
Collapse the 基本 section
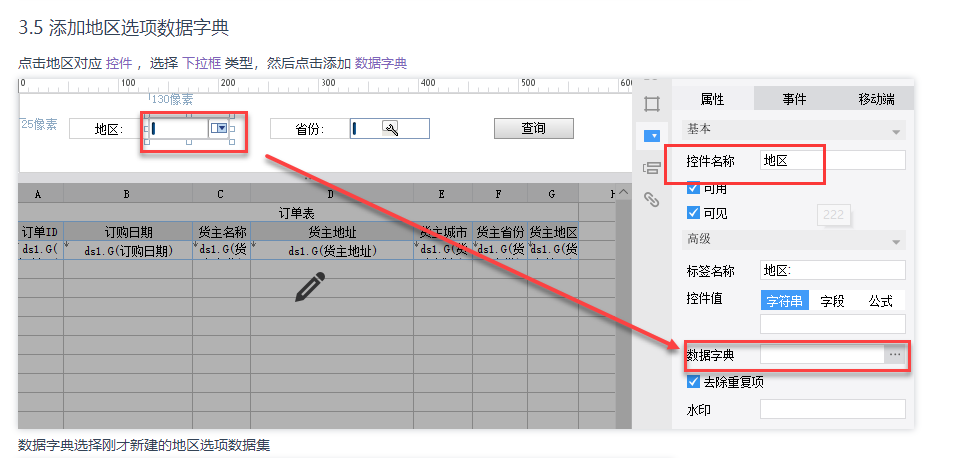tap(896, 130)
